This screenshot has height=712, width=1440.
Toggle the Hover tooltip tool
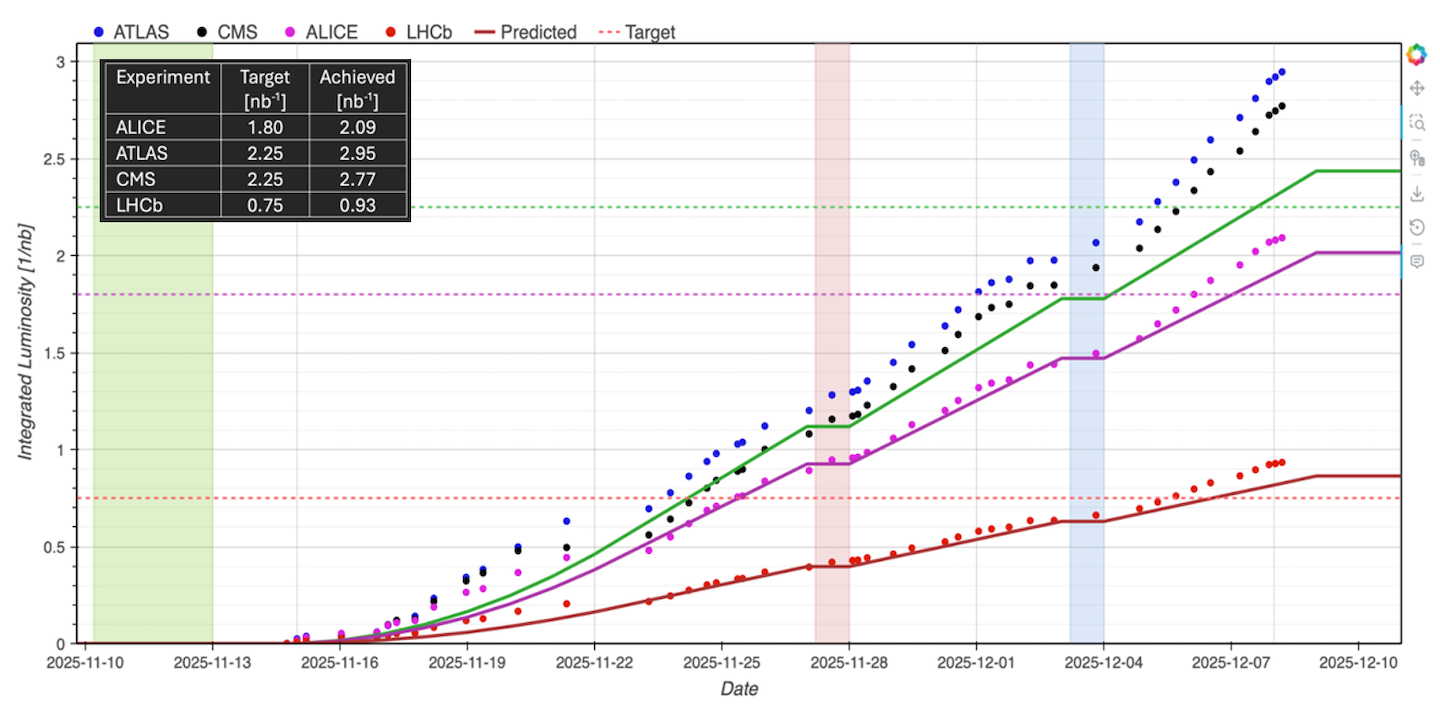pyautogui.click(x=1417, y=260)
